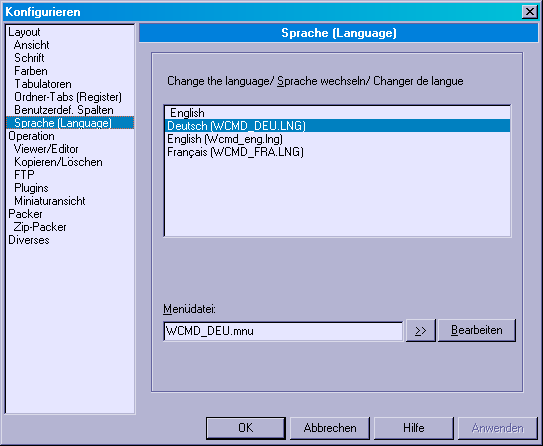Confirm with the OK button

246,428
